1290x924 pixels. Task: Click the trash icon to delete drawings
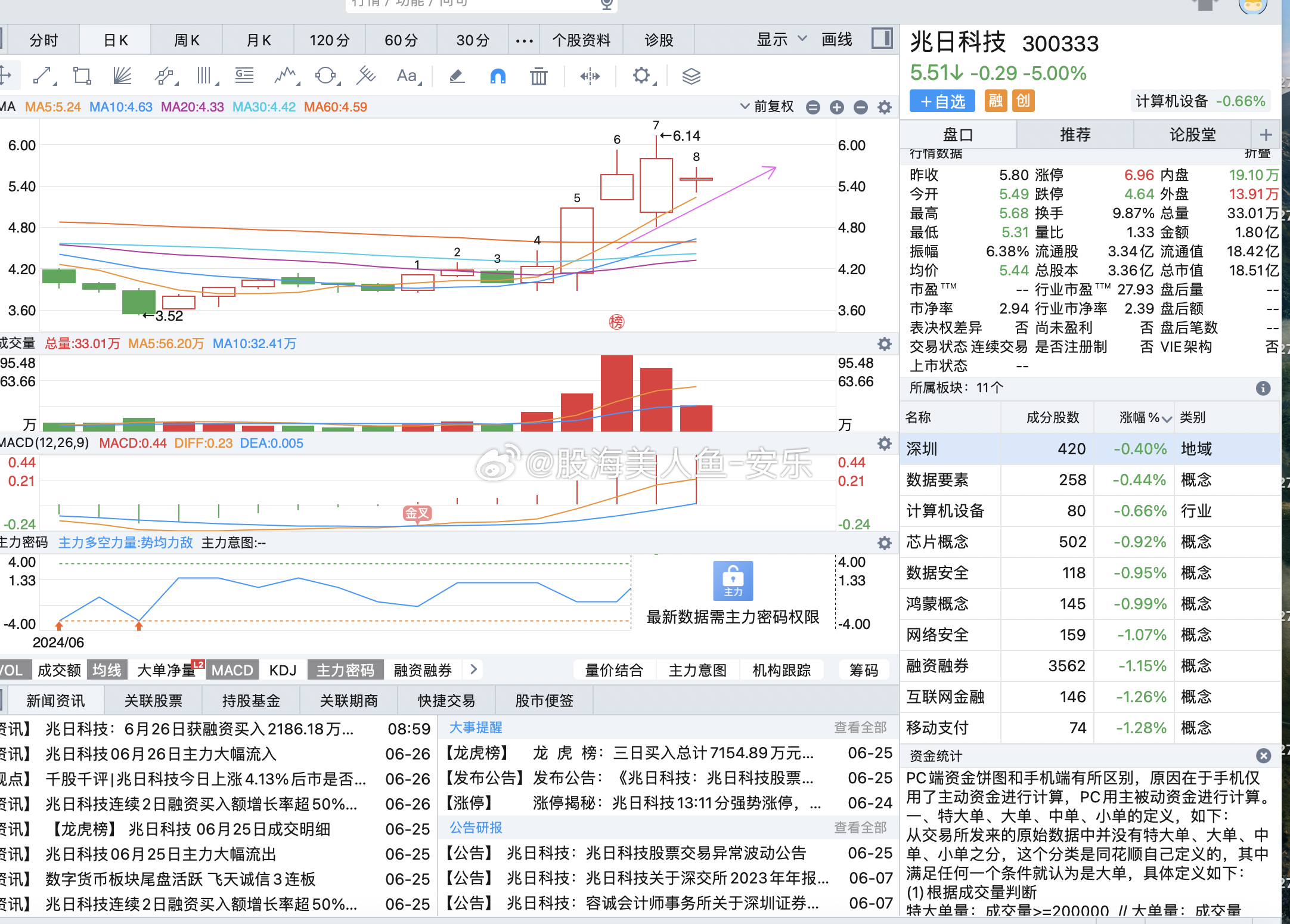point(538,76)
